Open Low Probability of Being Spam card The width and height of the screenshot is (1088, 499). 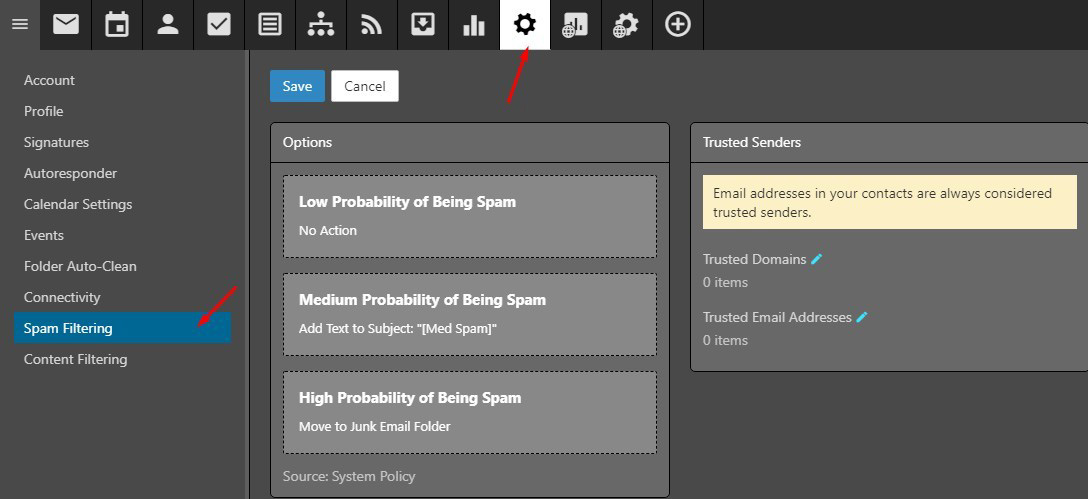(x=470, y=216)
